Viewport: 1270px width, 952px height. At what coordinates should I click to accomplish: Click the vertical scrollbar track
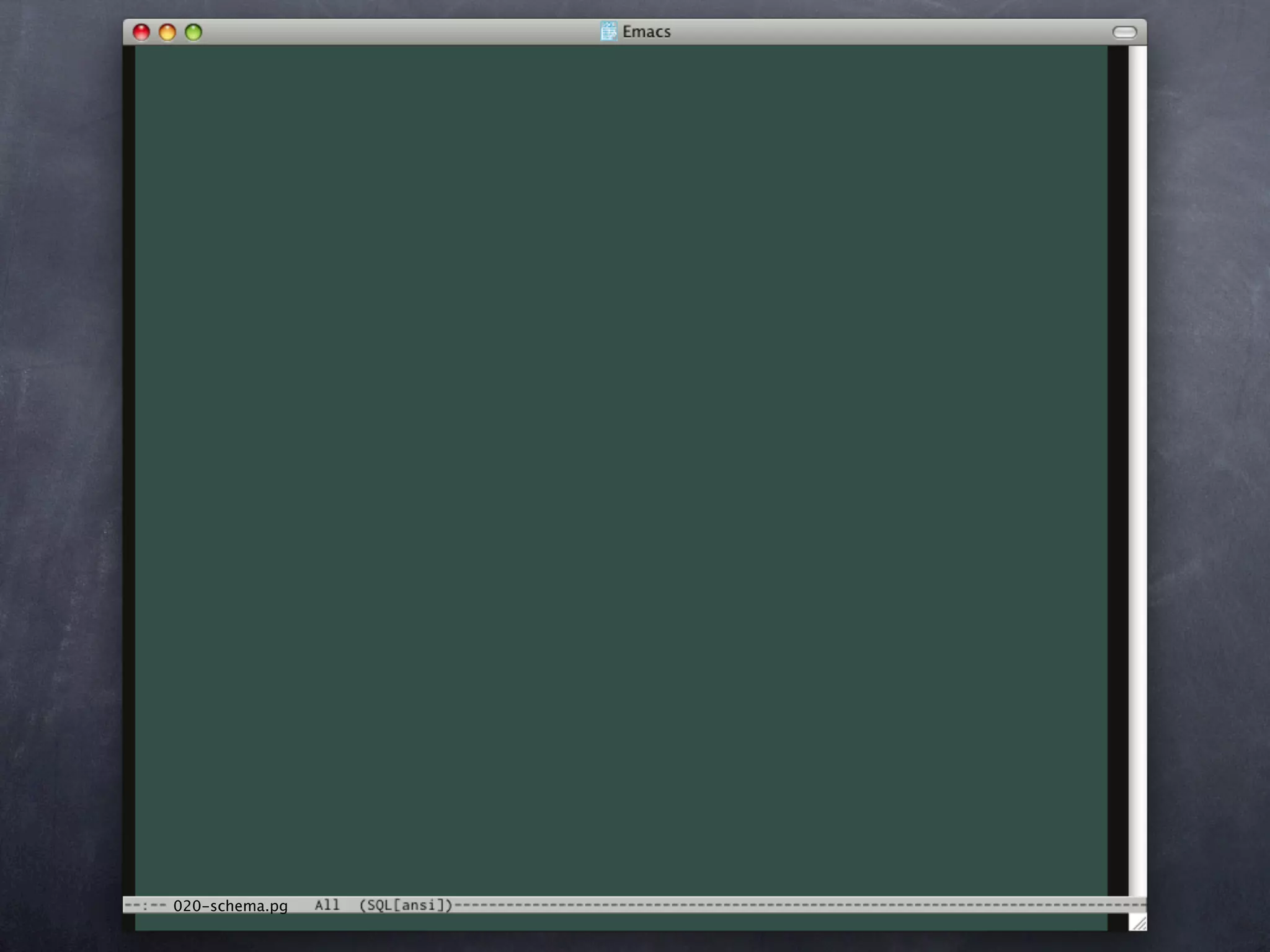click(1137, 471)
